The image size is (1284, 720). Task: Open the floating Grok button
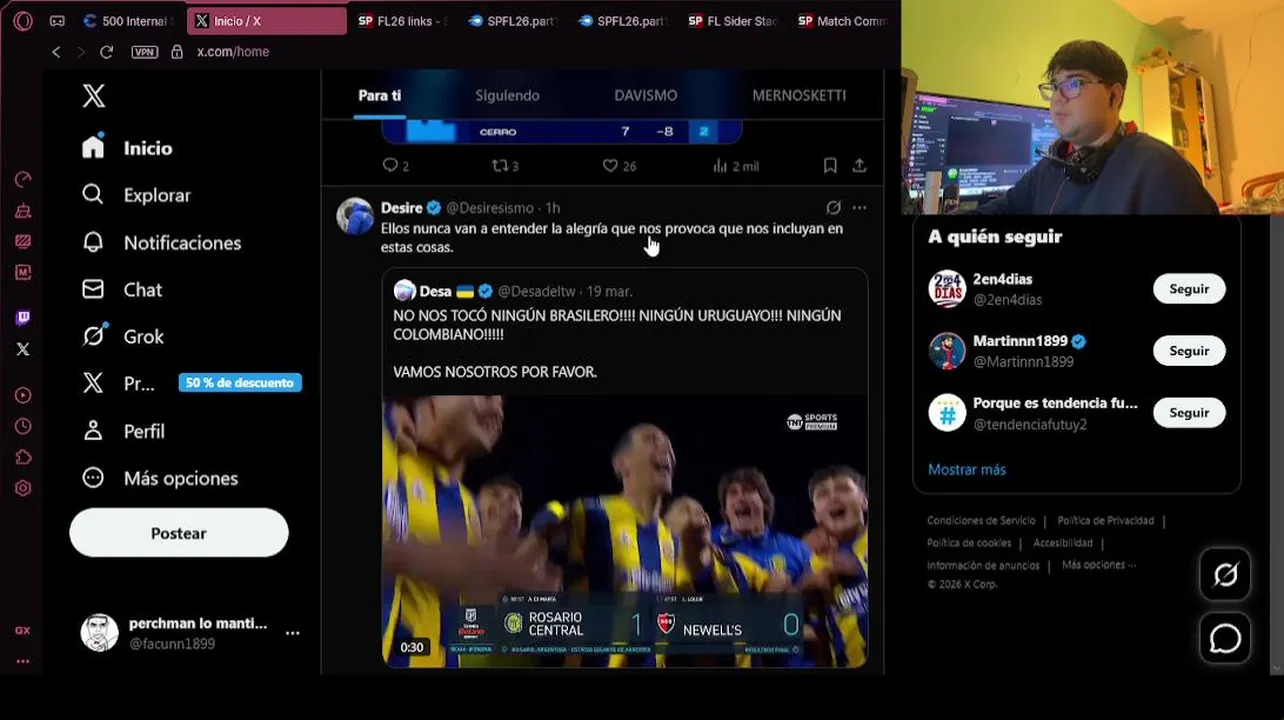1226,575
